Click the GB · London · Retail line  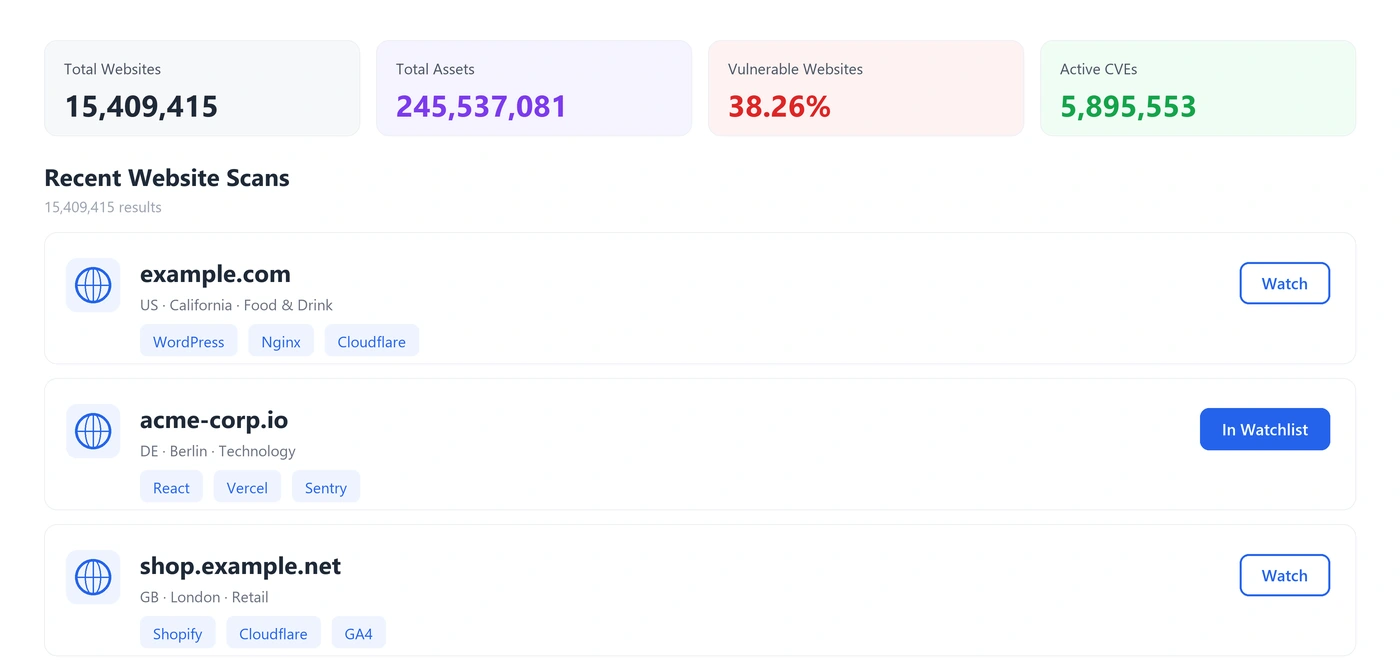(204, 597)
